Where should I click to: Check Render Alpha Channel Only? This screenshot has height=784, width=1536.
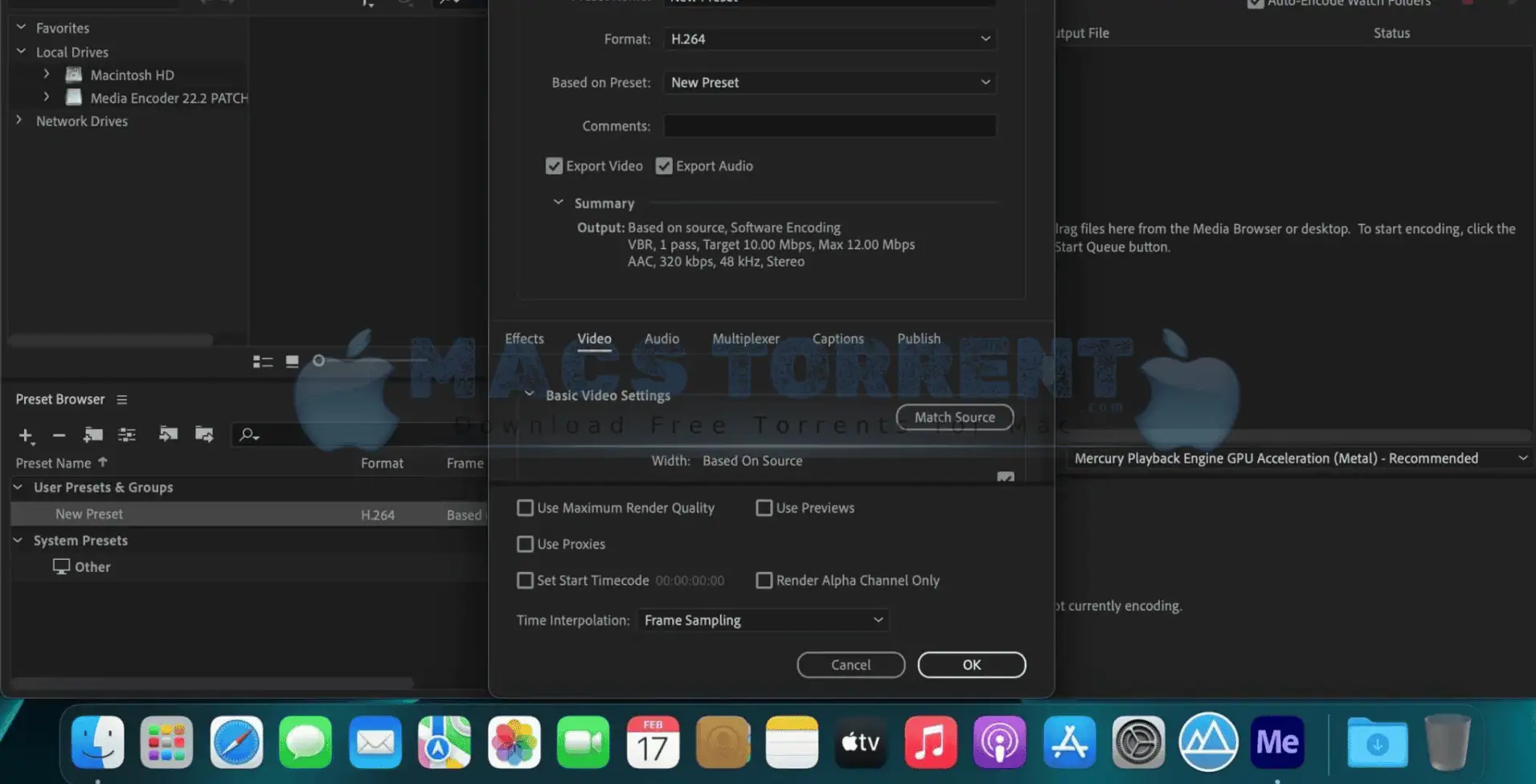point(764,580)
